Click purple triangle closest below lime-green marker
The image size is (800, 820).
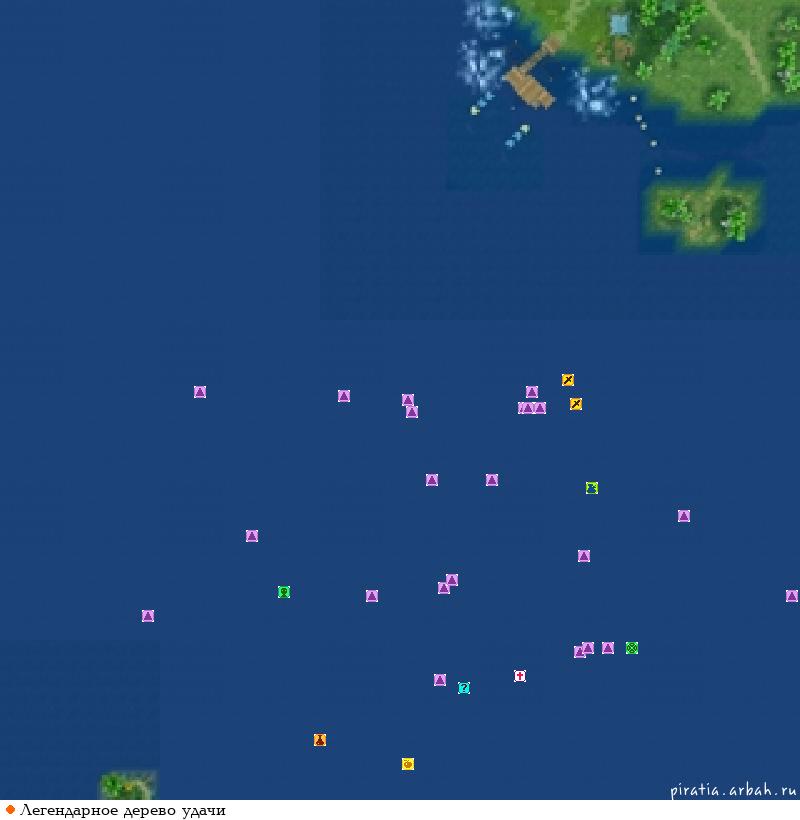pos(584,556)
